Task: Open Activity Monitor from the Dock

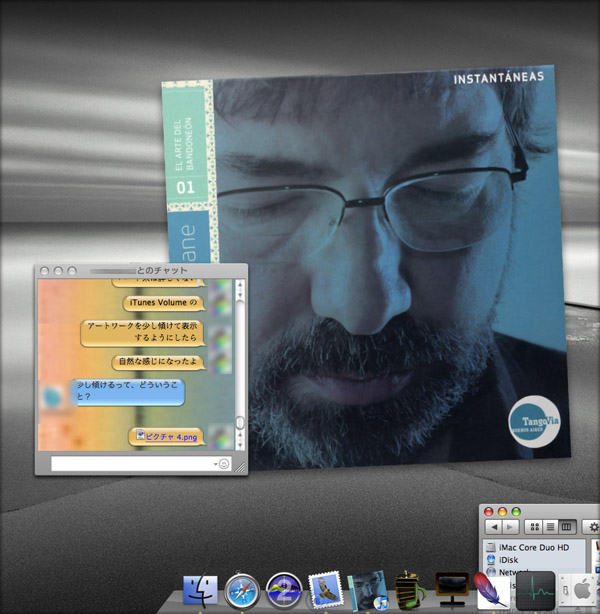Action: (x=535, y=591)
